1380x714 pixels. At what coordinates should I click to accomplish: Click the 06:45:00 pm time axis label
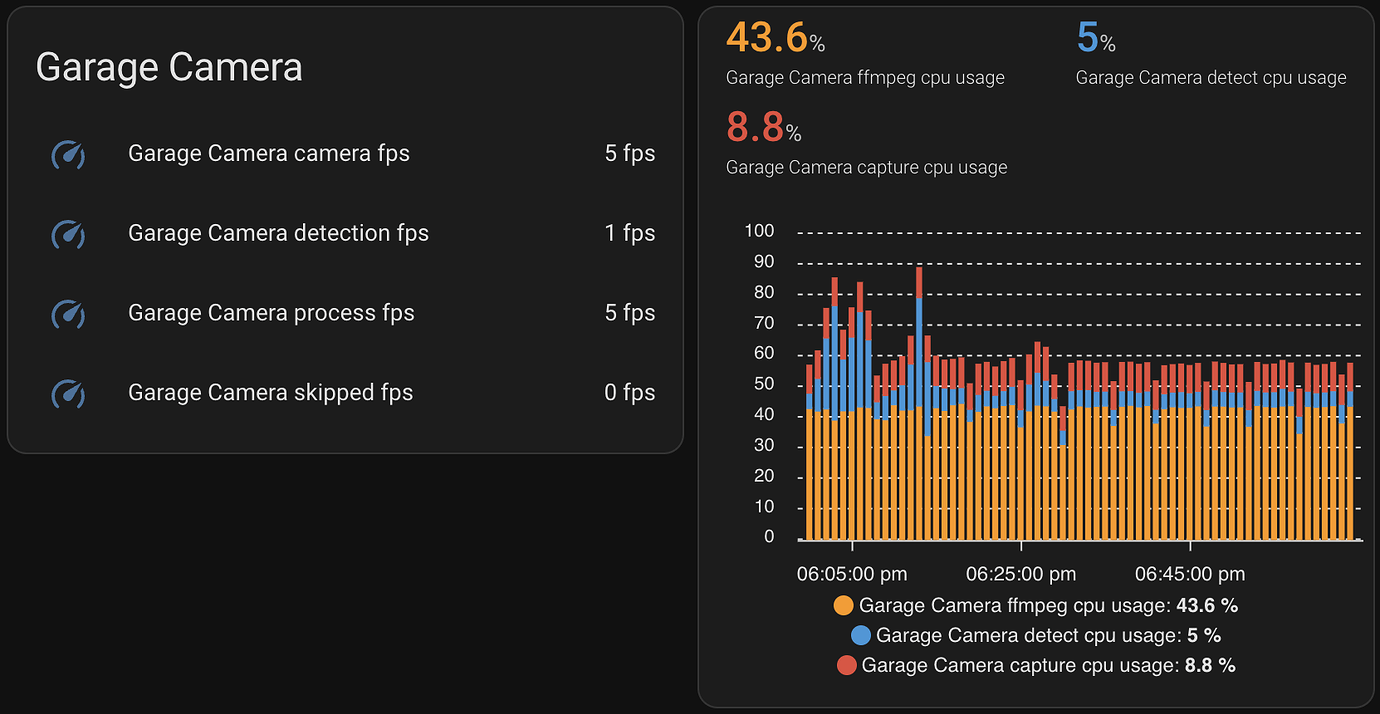[1190, 574]
